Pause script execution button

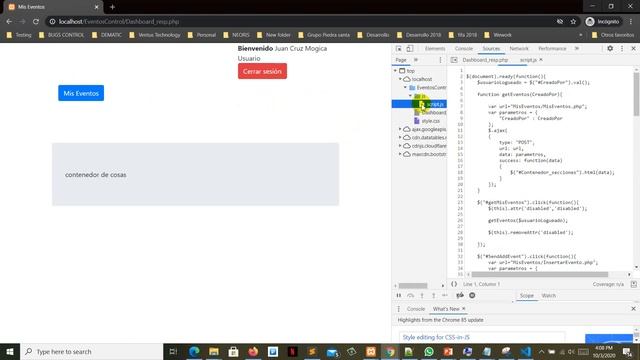click(x=399, y=296)
